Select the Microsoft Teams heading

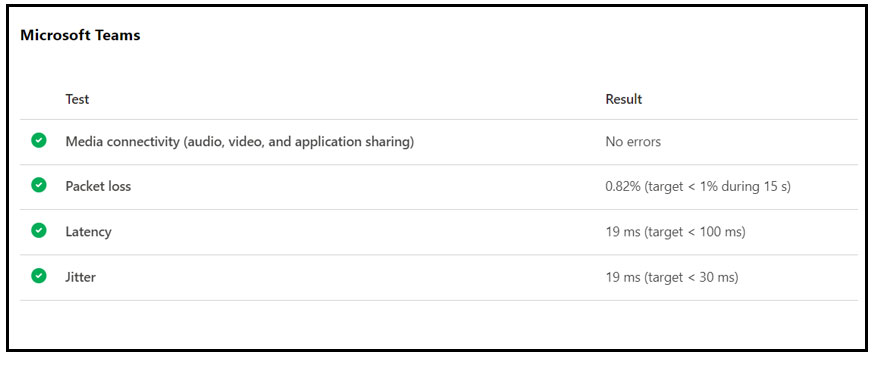click(80, 35)
